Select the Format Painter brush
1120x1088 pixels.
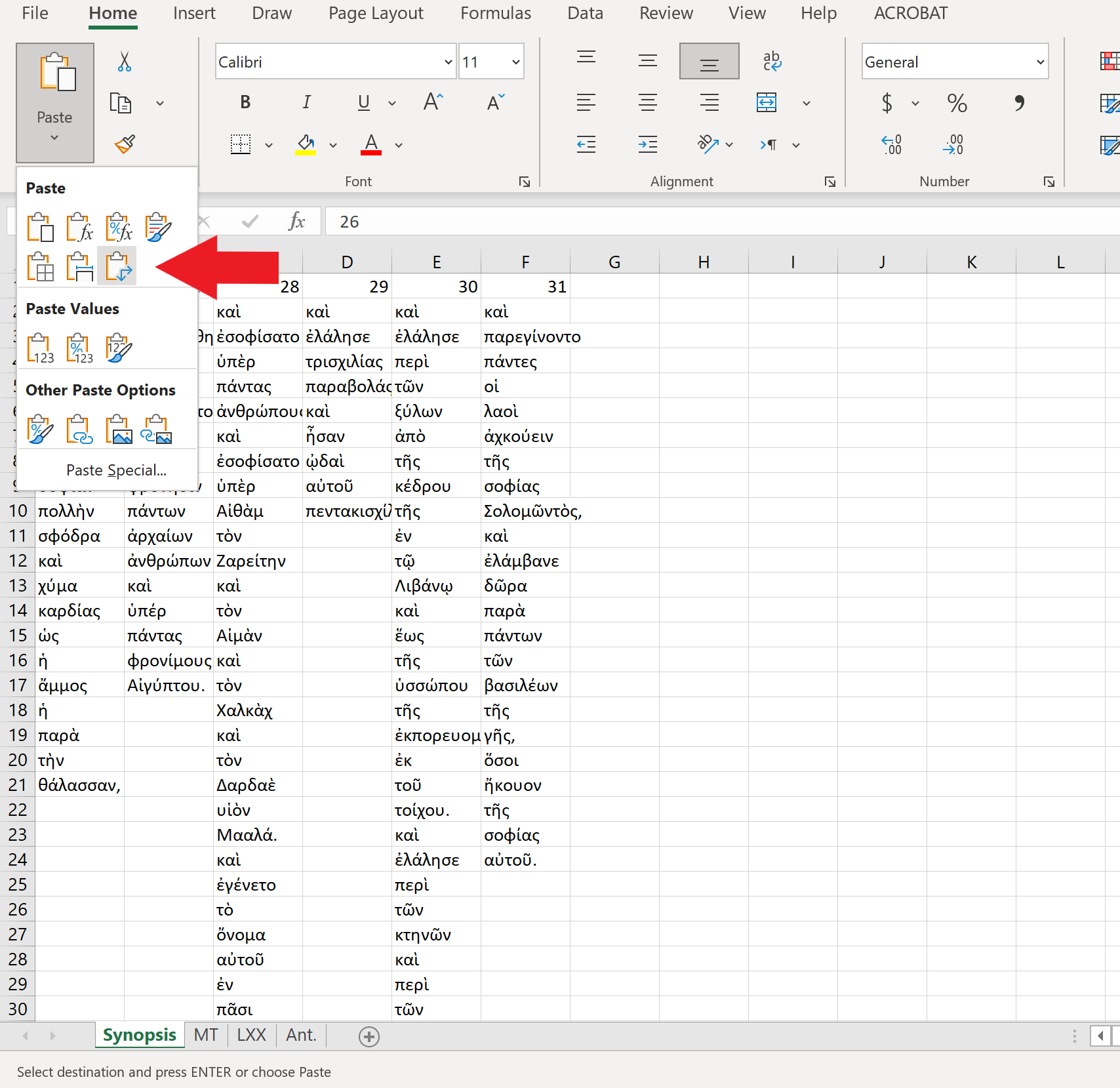click(x=124, y=144)
